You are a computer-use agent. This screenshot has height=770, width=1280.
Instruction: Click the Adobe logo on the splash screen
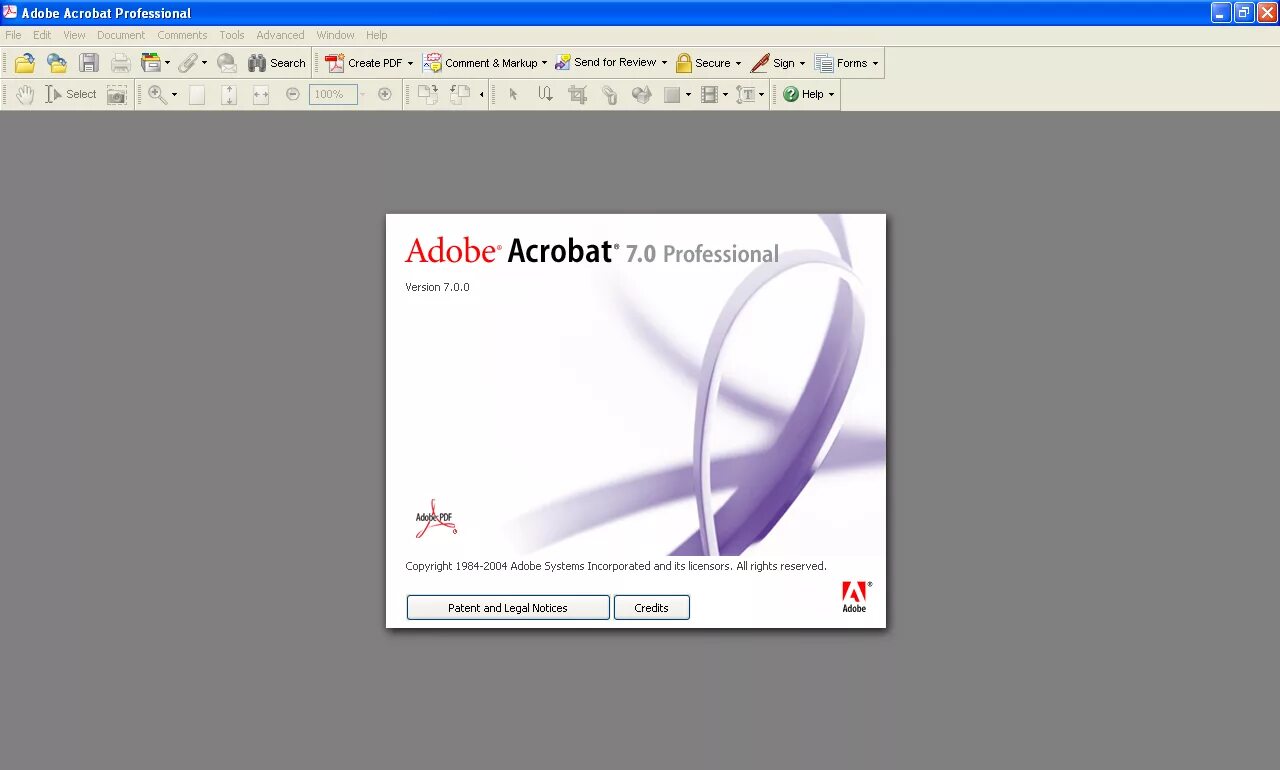855,597
